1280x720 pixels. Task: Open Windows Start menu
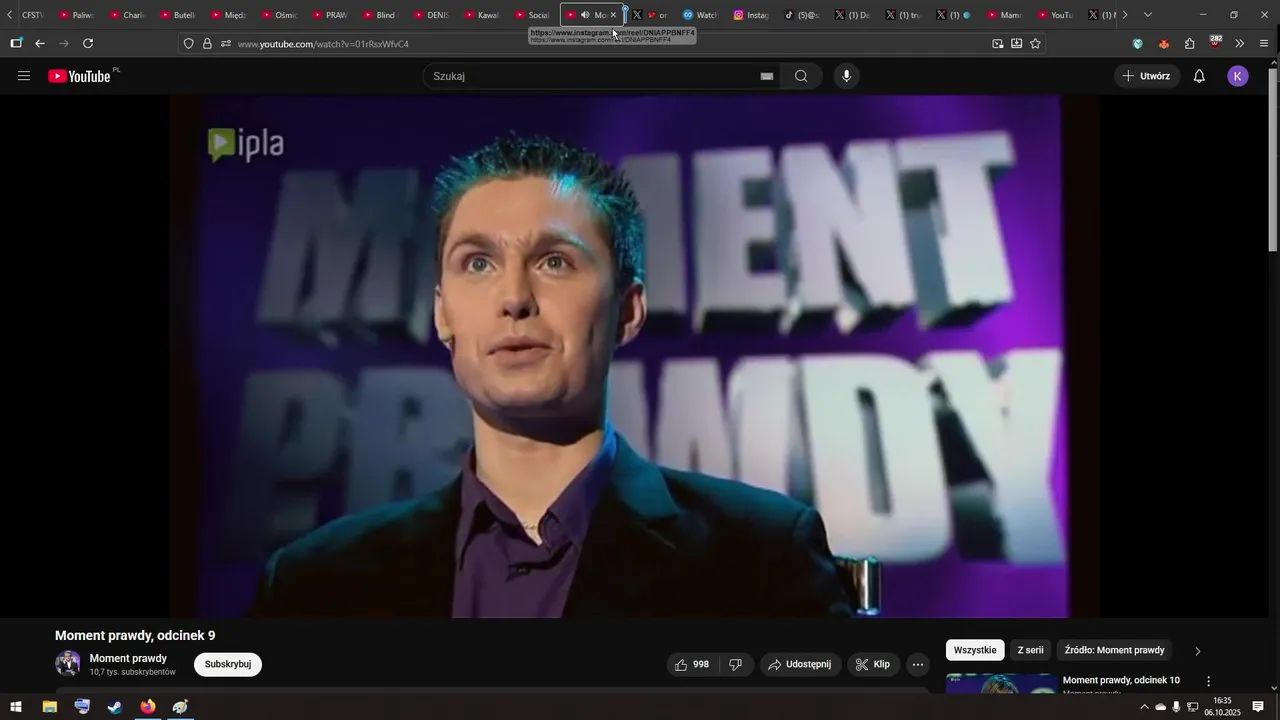[16, 707]
